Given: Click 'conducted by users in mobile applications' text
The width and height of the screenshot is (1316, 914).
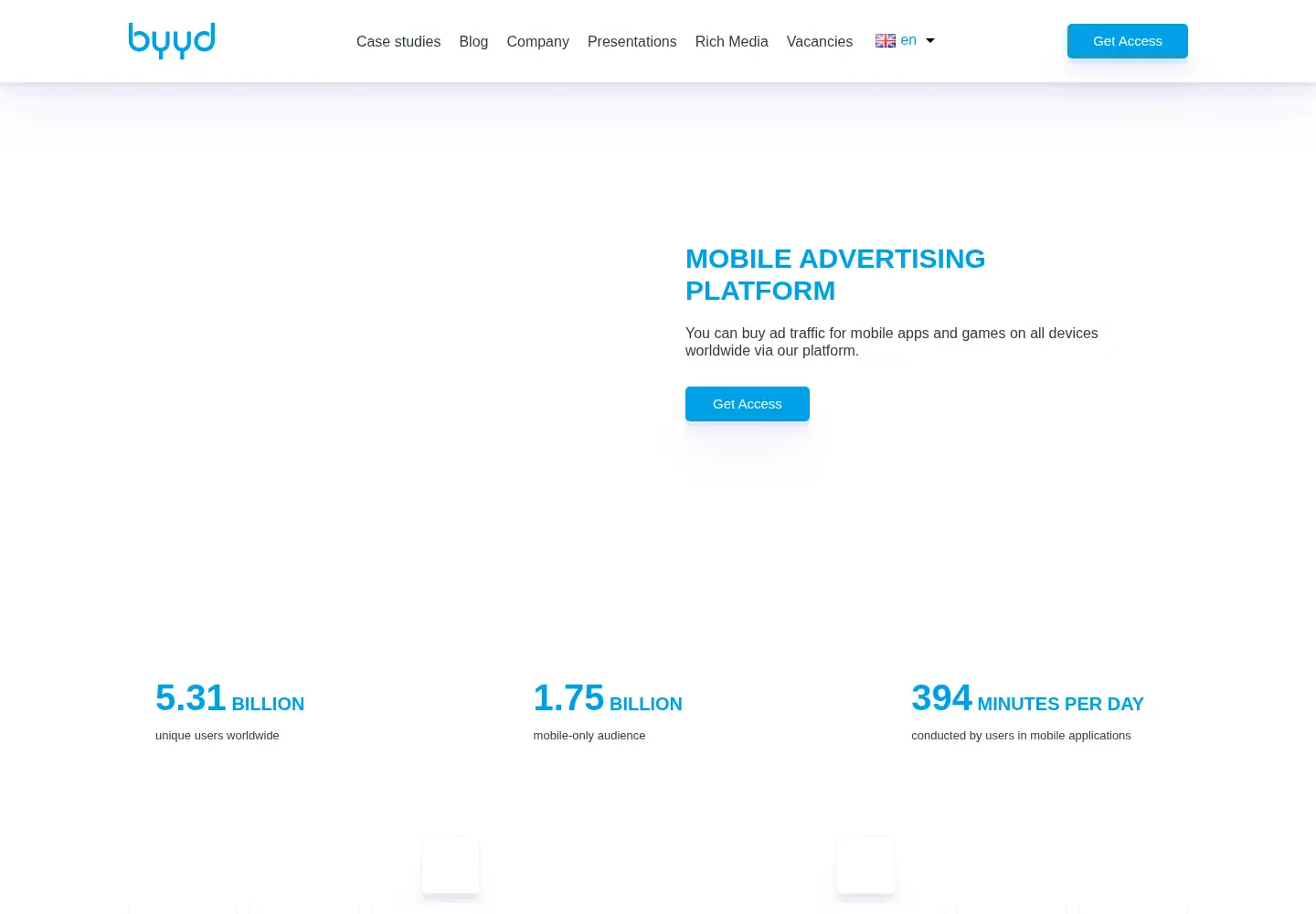Looking at the screenshot, I should pos(1021,736).
